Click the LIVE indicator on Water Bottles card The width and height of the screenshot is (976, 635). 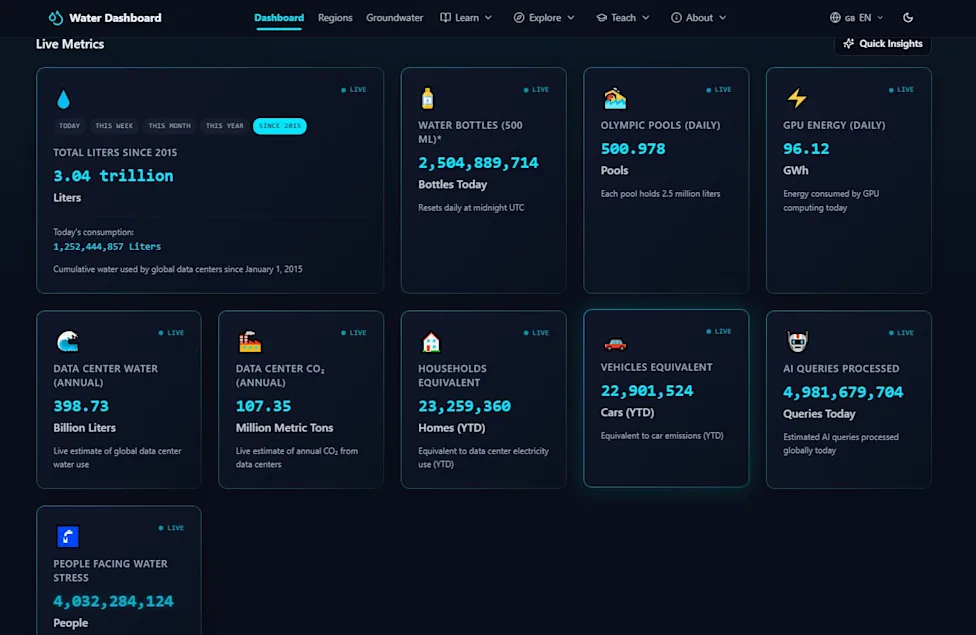tap(537, 90)
